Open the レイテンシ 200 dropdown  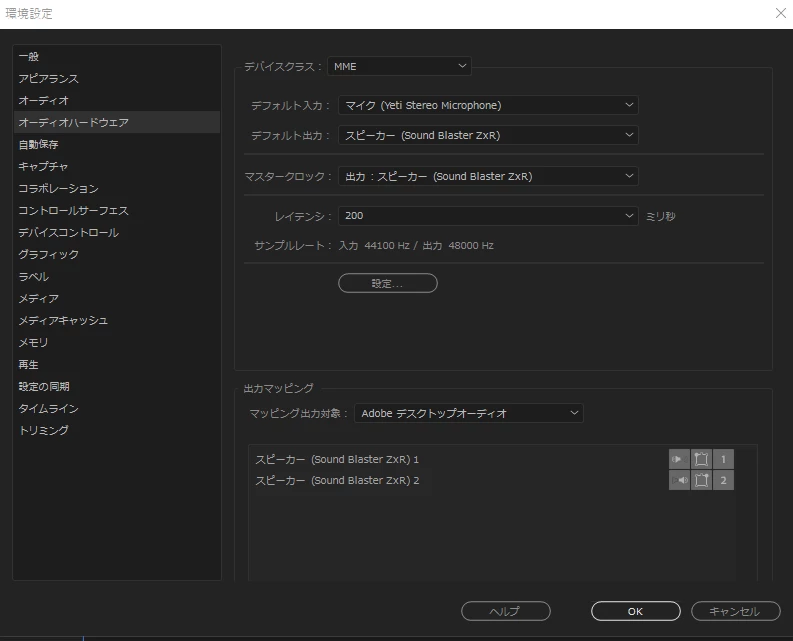click(x=488, y=216)
